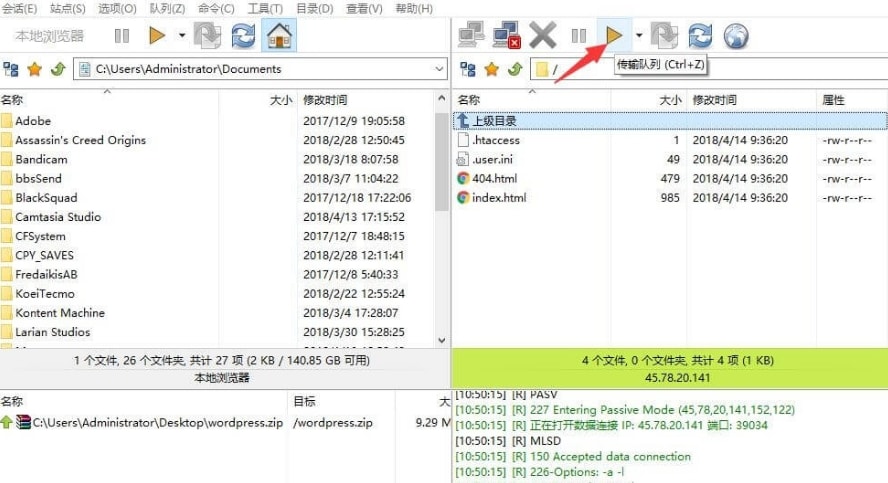Click the disconnect icon with red mark
Screen dimensions: 888x483
(x=507, y=37)
